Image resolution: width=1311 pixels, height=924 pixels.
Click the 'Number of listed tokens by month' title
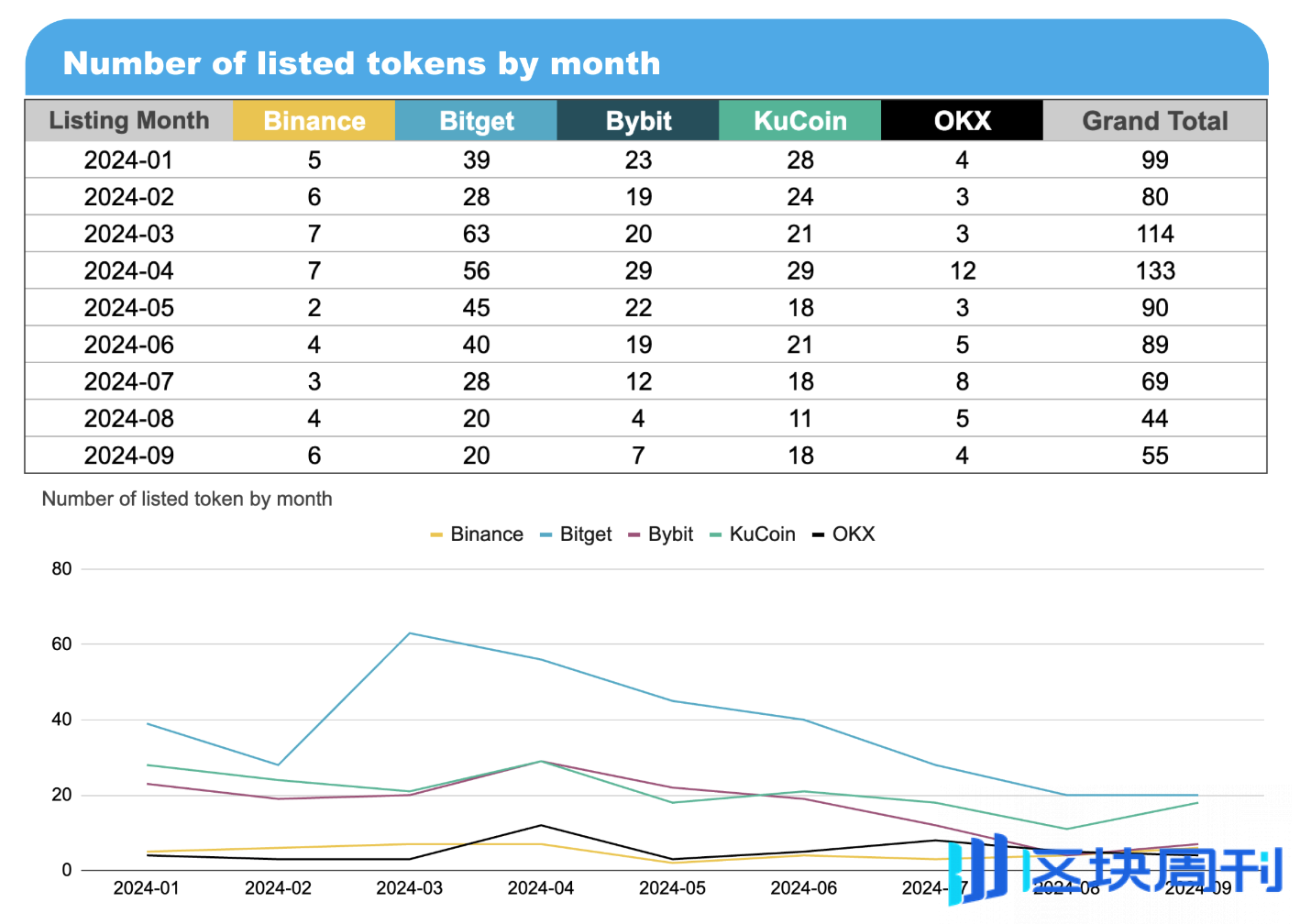click(x=361, y=63)
